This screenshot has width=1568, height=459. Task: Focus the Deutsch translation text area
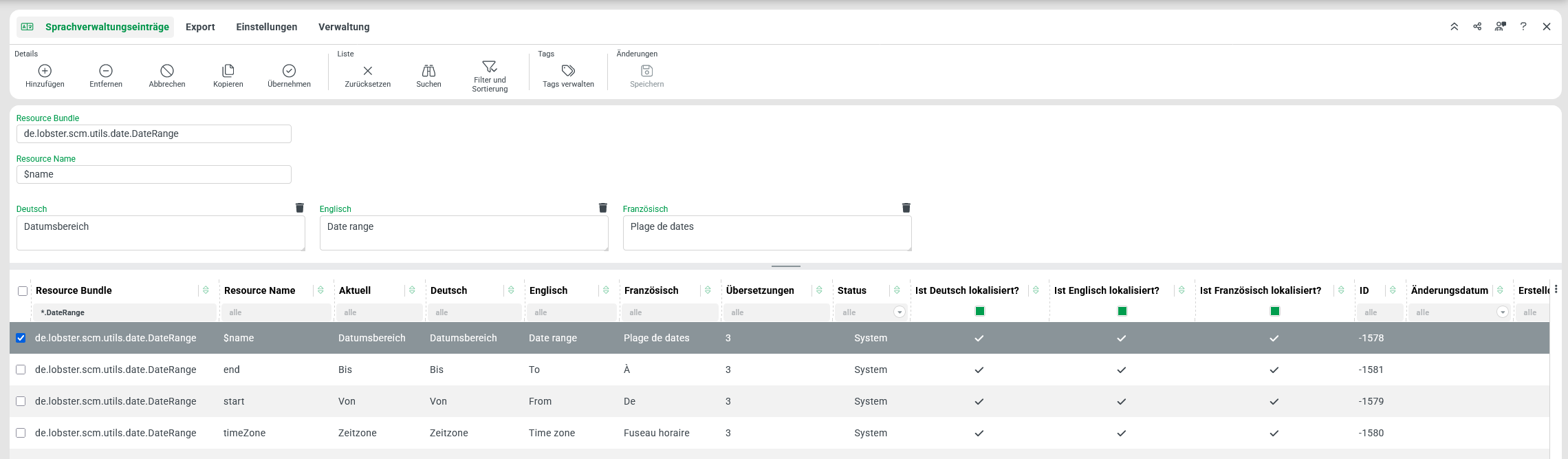(161, 233)
